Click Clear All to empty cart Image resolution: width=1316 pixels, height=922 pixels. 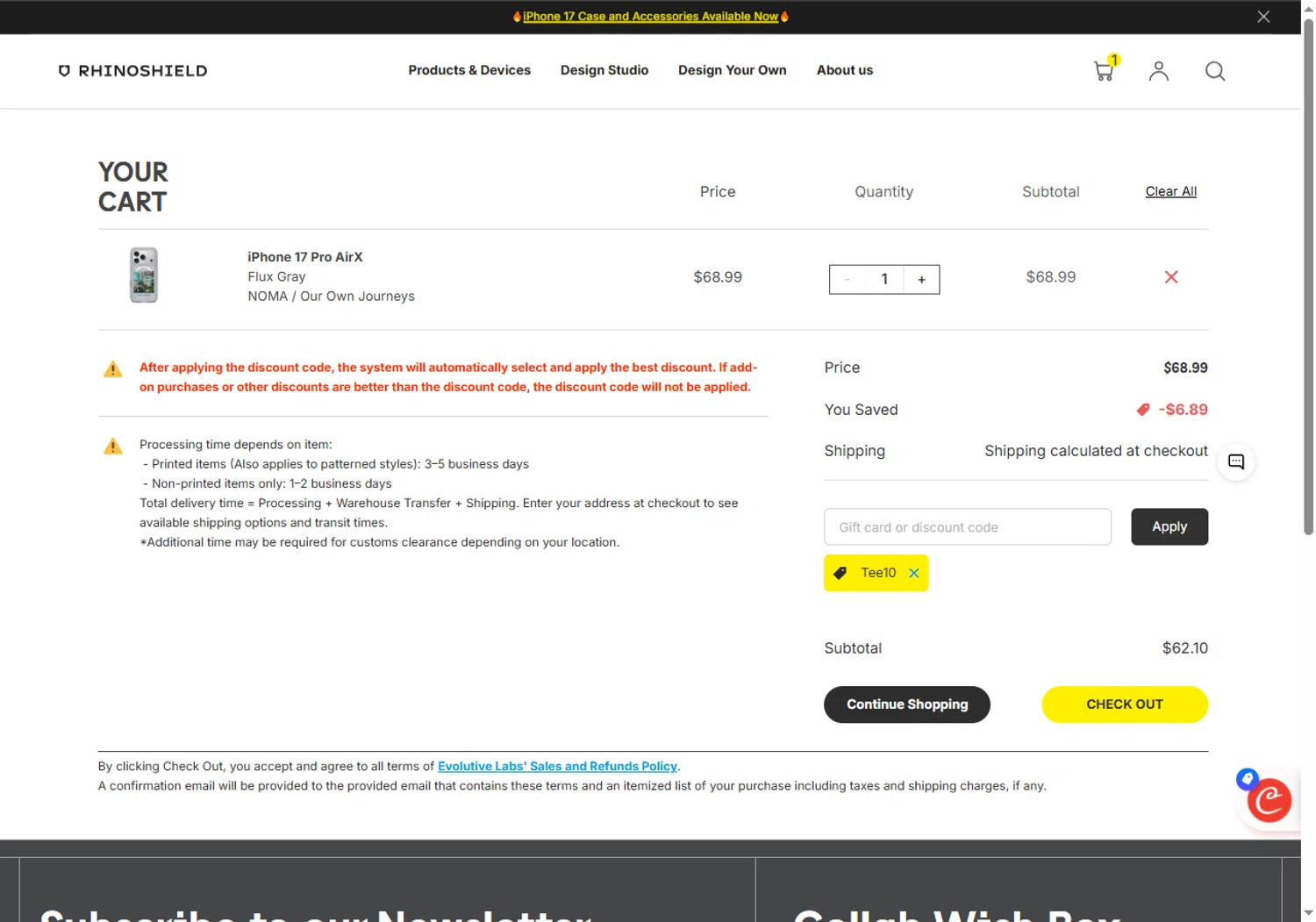pyautogui.click(x=1170, y=191)
